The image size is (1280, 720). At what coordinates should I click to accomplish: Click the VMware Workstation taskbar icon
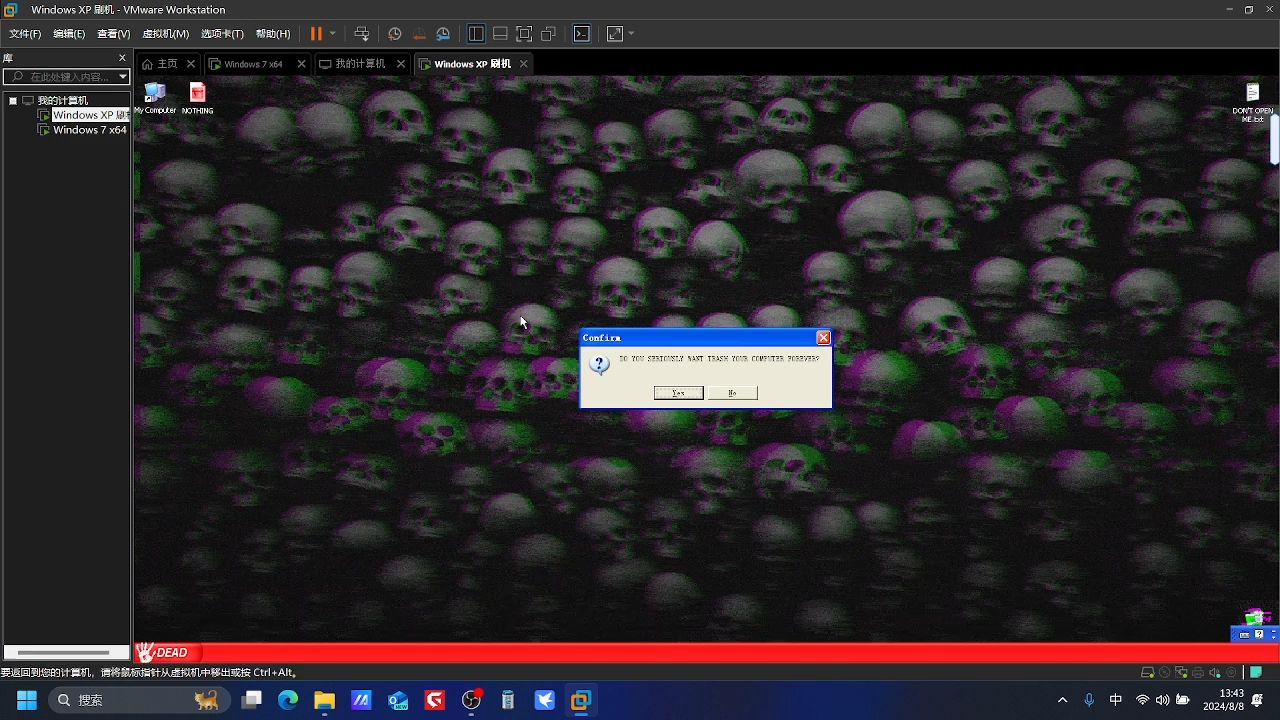581,700
